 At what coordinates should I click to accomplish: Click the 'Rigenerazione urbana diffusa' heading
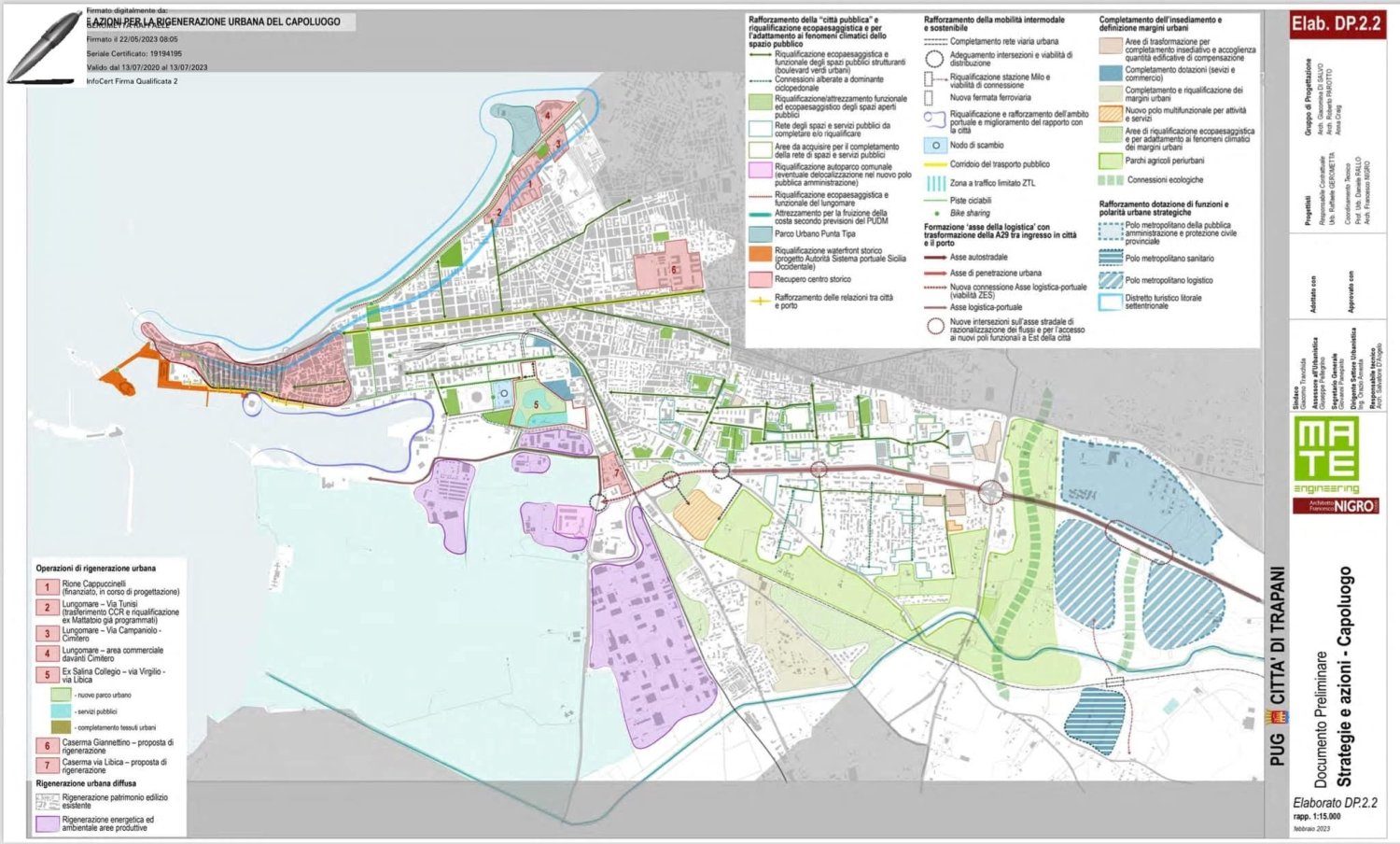pos(86,783)
